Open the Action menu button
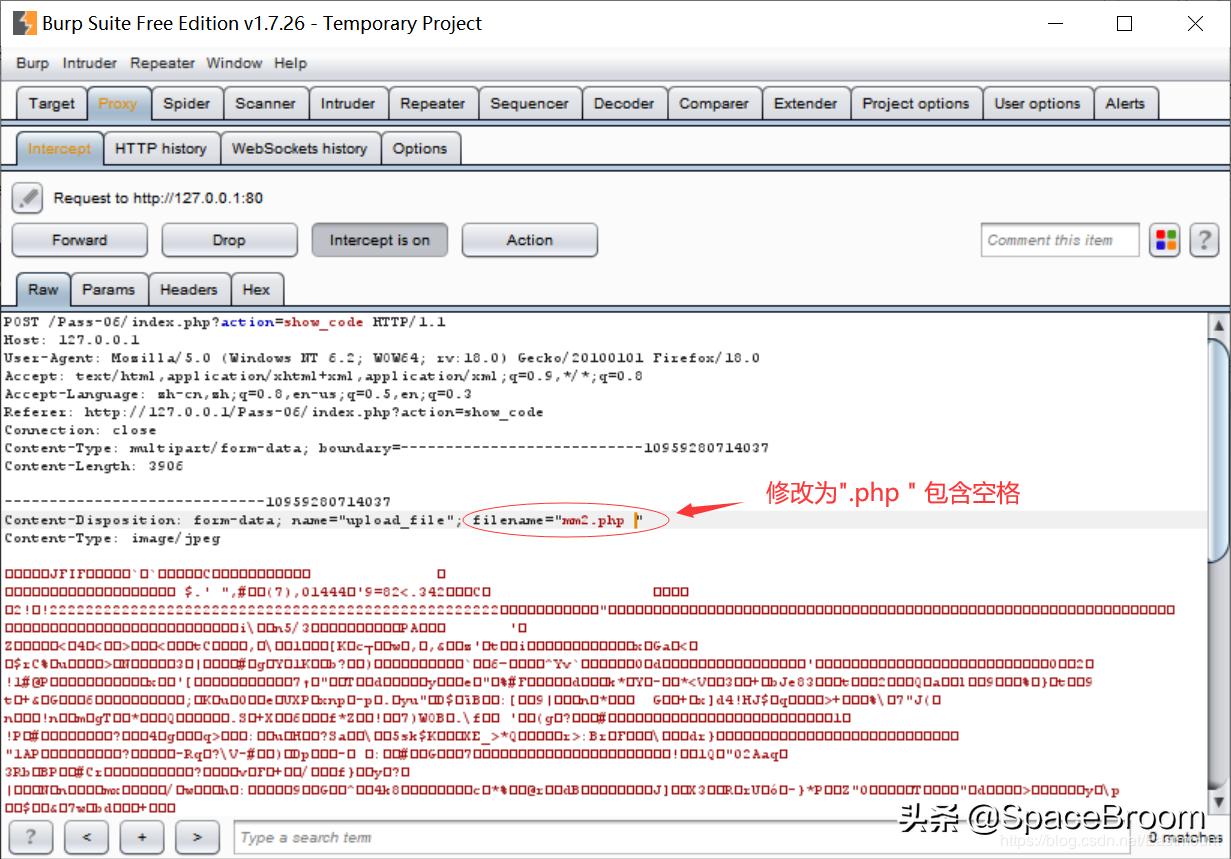 [x=530, y=240]
